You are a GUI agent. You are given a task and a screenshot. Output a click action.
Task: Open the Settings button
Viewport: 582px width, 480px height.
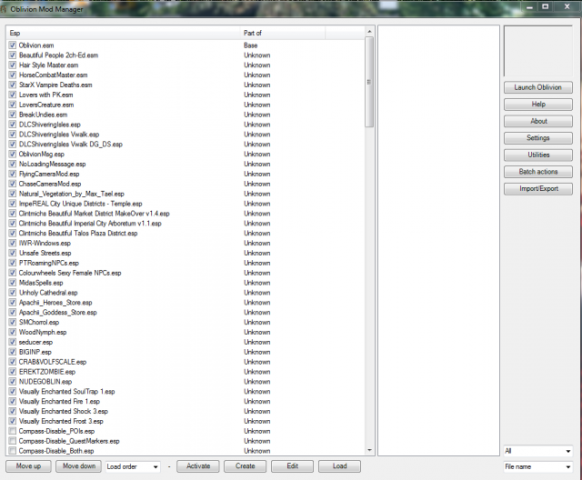point(538,138)
